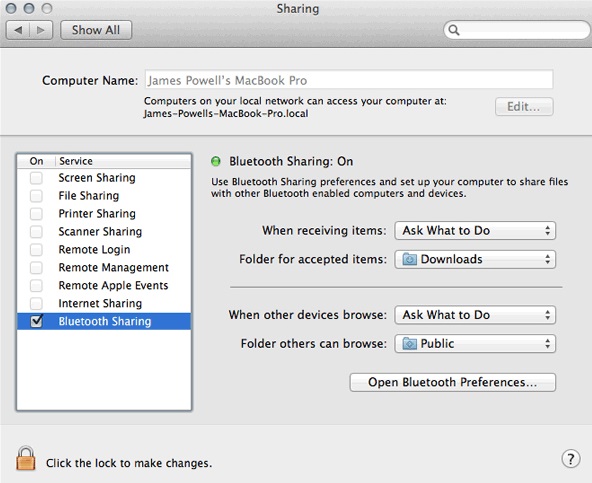Uncheck the Bluetooth Sharing checkbox
The height and width of the screenshot is (483, 592).
click(x=37, y=321)
